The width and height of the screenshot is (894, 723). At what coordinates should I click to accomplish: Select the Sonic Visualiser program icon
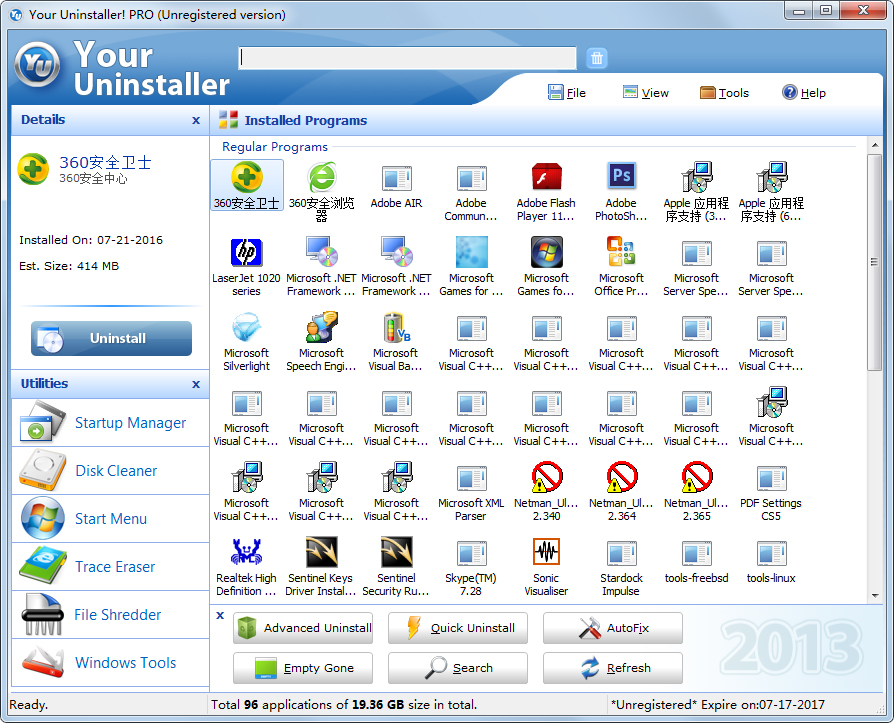(x=546, y=553)
